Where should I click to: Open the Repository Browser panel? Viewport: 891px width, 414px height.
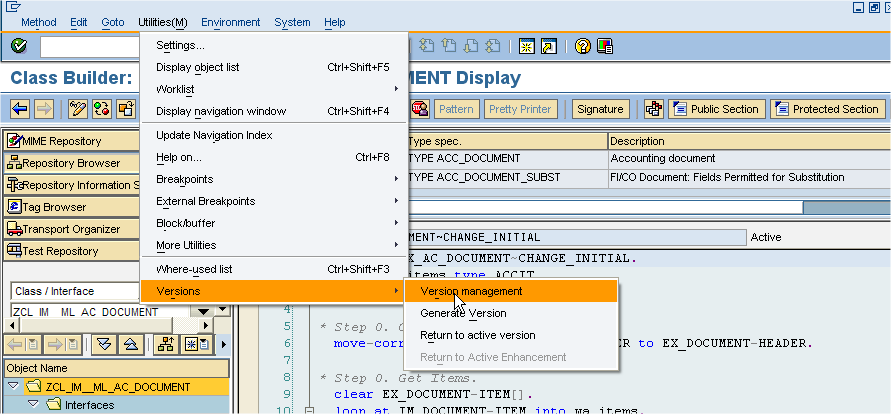(x=72, y=163)
